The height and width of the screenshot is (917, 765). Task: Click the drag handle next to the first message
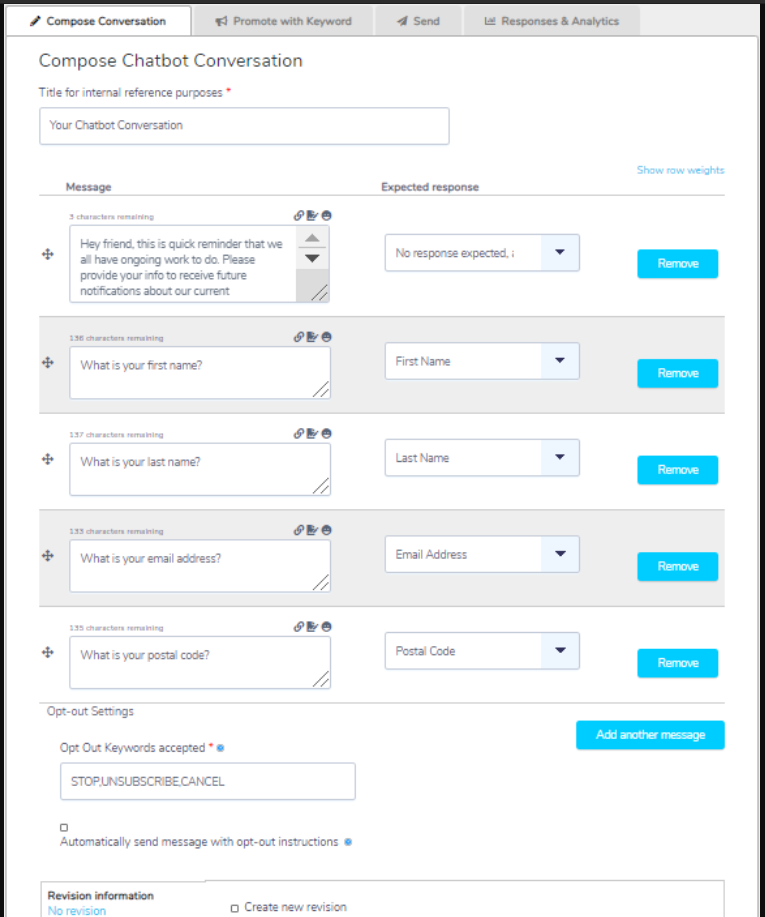coord(47,254)
